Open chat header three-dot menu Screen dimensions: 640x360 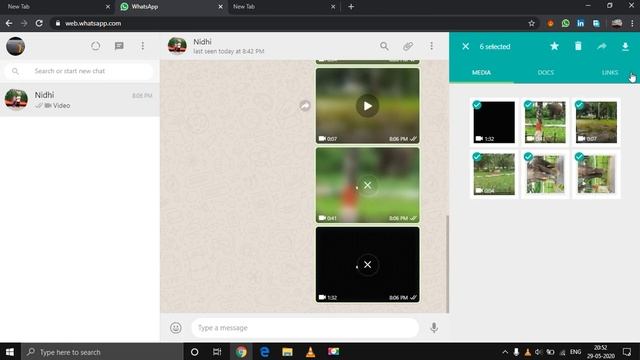431,46
